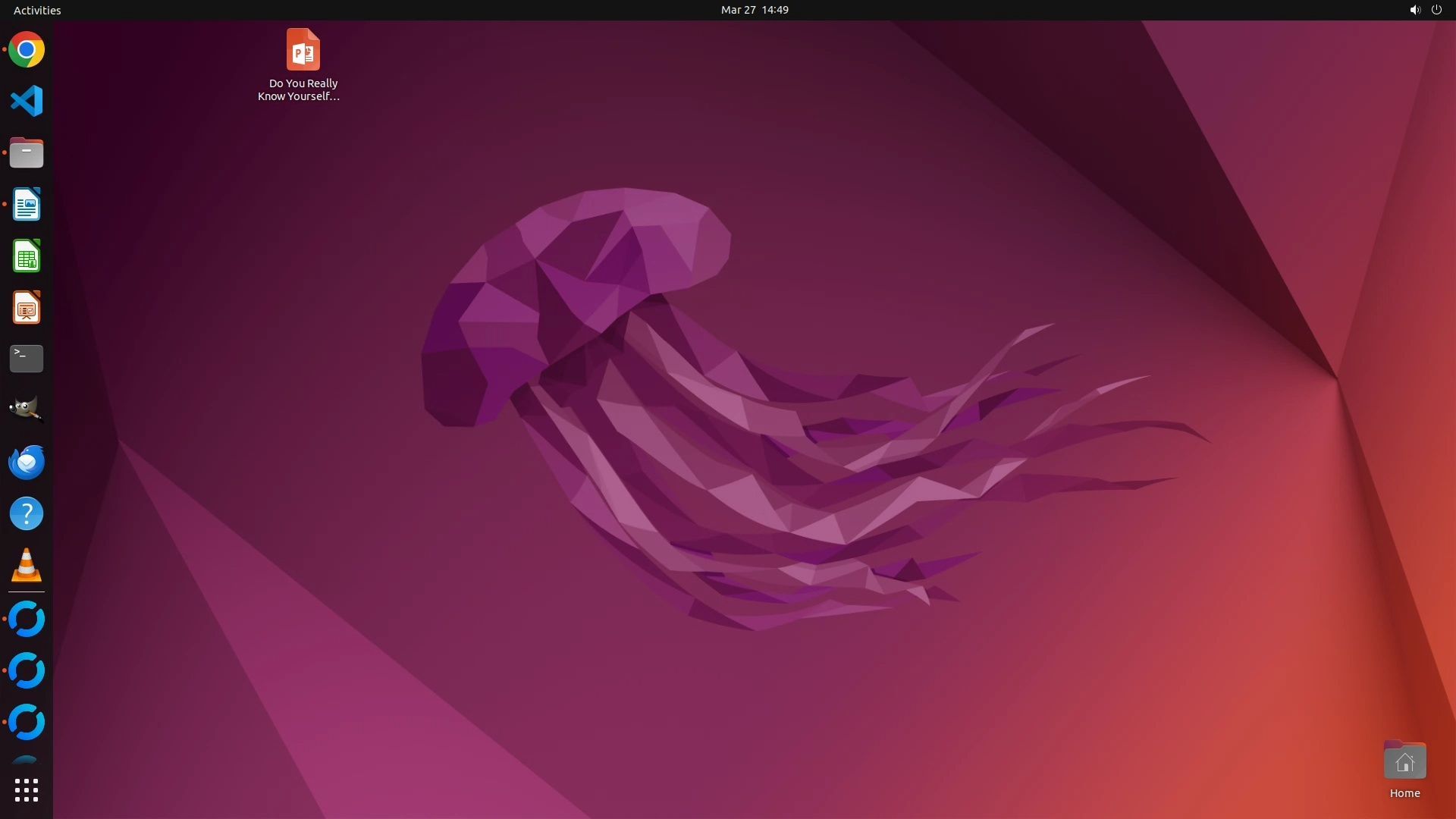The image size is (1456, 819).
Task: Click the third blue circular app icon
Action: pyautogui.click(x=27, y=722)
